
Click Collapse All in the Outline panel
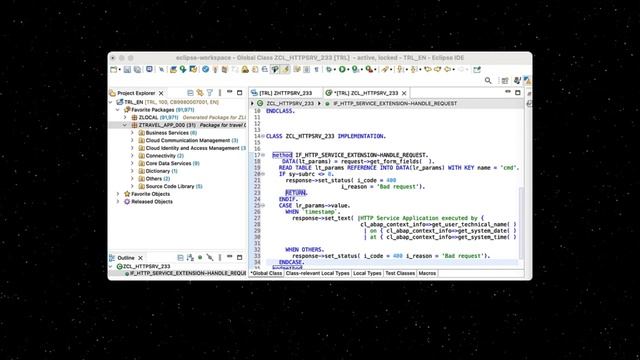pos(180,258)
